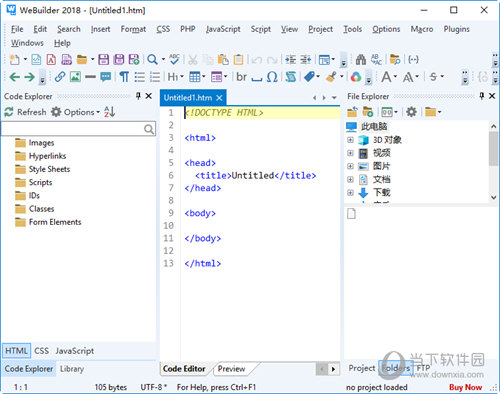Switch to the Preview tab
This screenshot has width=500, height=394.
231,369
